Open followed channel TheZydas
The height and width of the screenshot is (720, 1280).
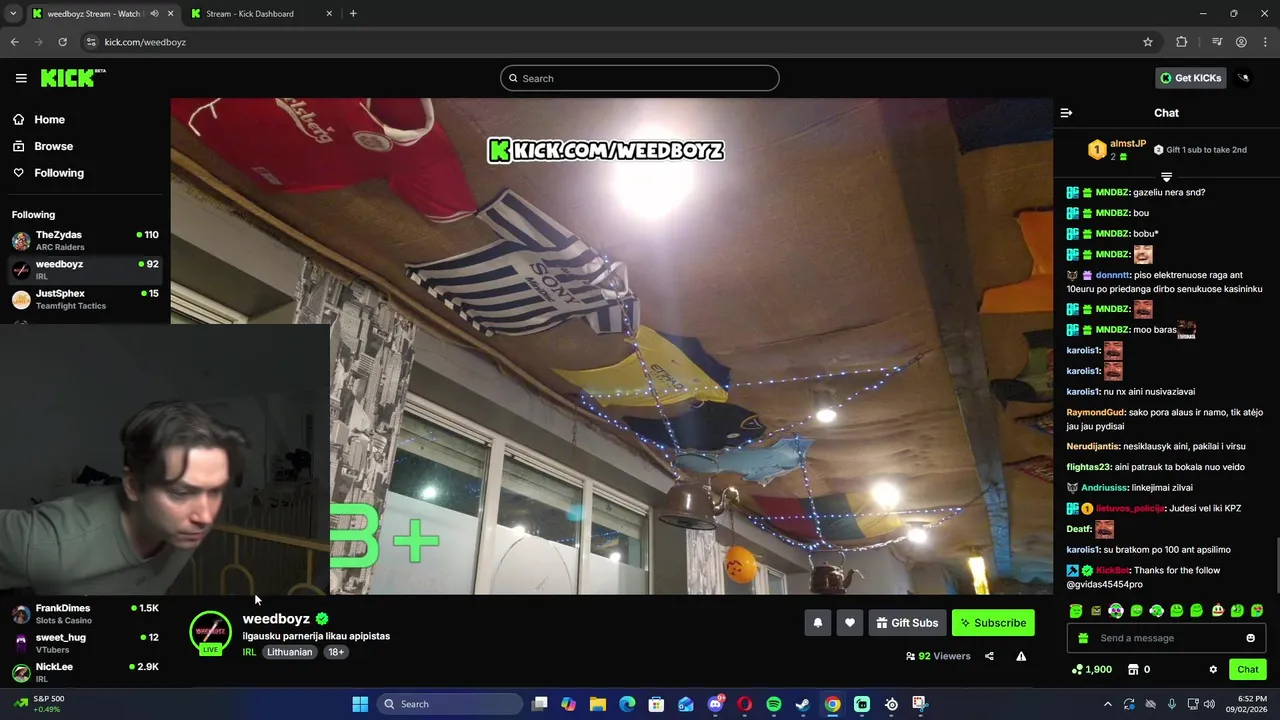[x=85, y=240]
